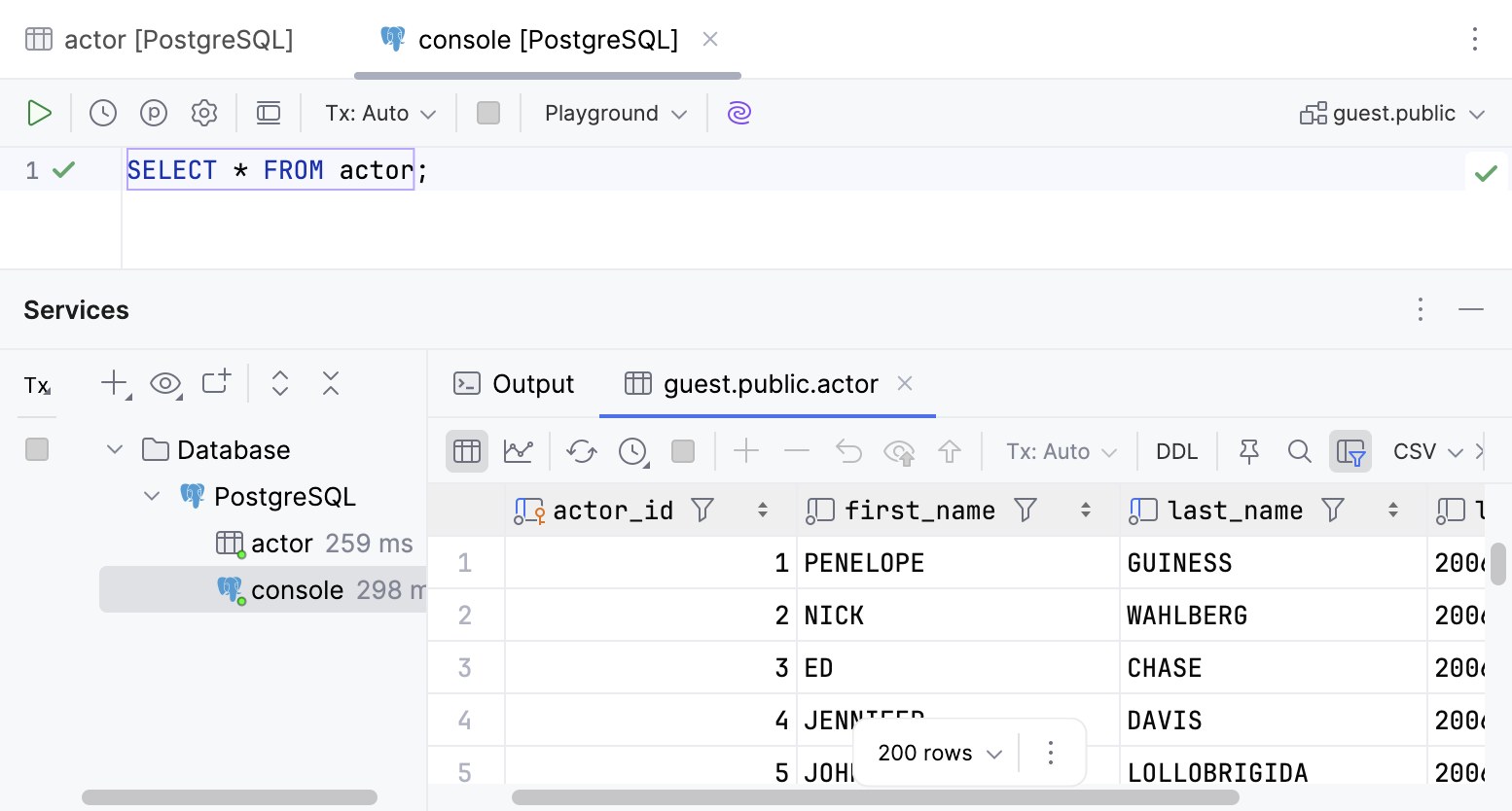
Task: Click the guest.public schema selector
Action: (1393, 113)
